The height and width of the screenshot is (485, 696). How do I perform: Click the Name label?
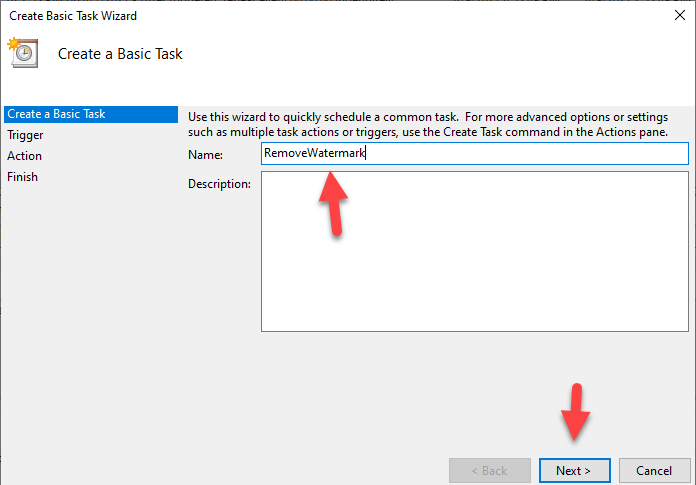tap(205, 155)
